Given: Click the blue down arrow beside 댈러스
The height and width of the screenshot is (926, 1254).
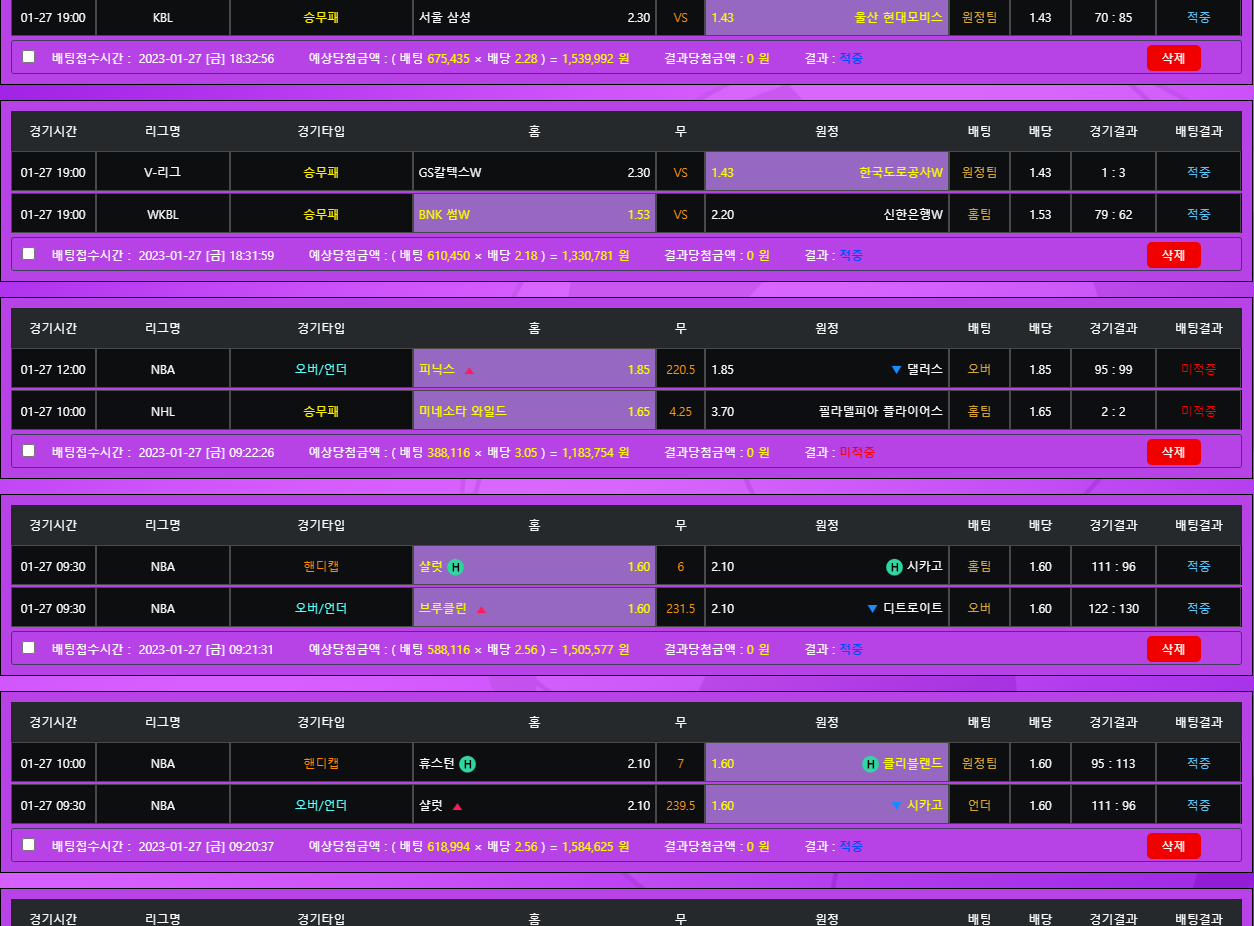Looking at the screenshot, I should (896, 370).
